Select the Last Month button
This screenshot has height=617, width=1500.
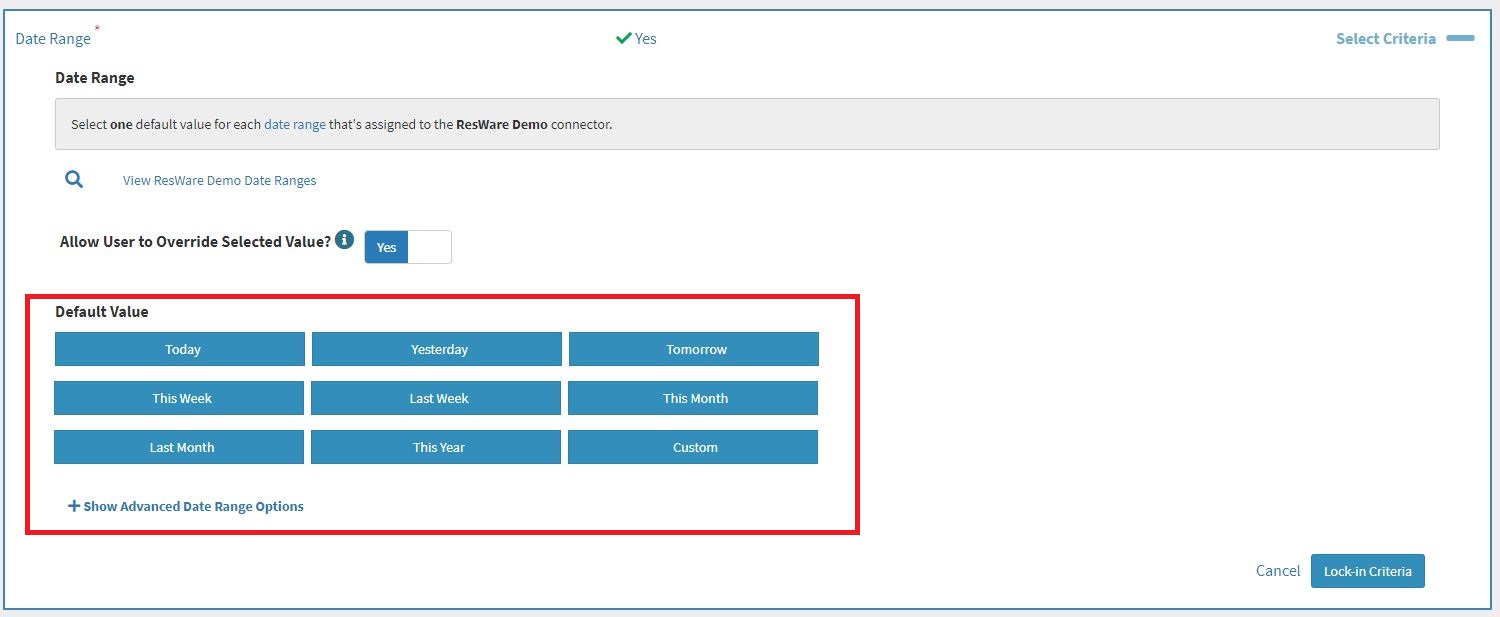(x=179, y=447)
